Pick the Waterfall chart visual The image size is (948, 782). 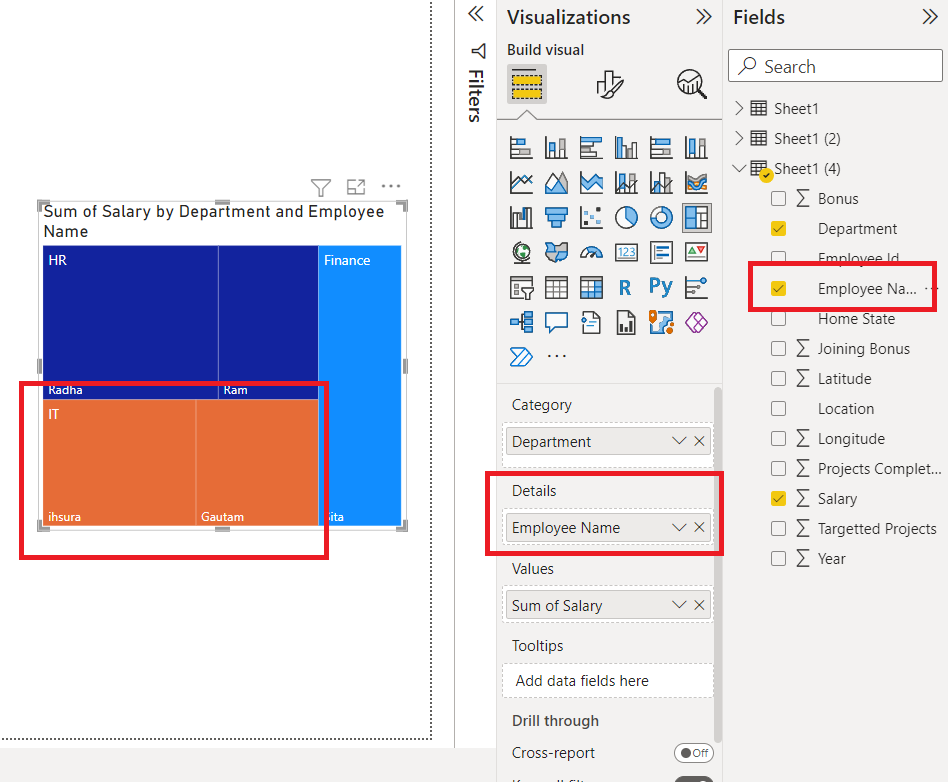coord(521,218)
